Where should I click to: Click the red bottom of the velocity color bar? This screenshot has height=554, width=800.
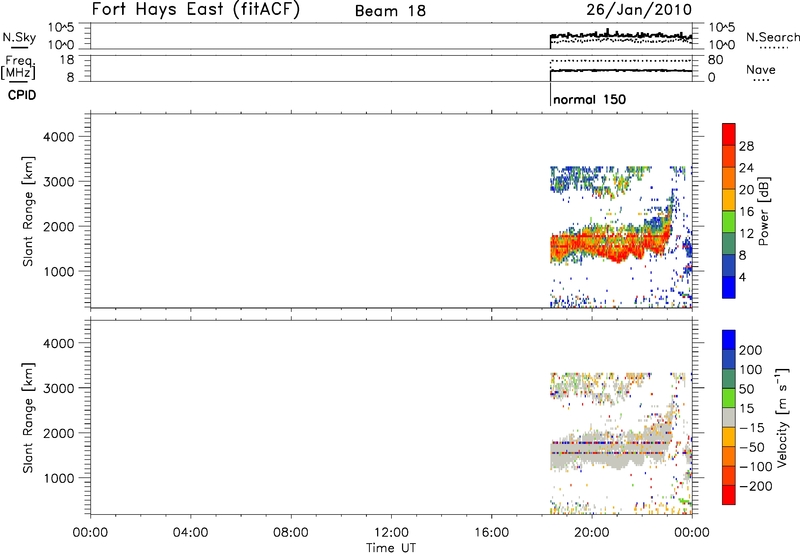pyautogui.click(x=729, y=495)
